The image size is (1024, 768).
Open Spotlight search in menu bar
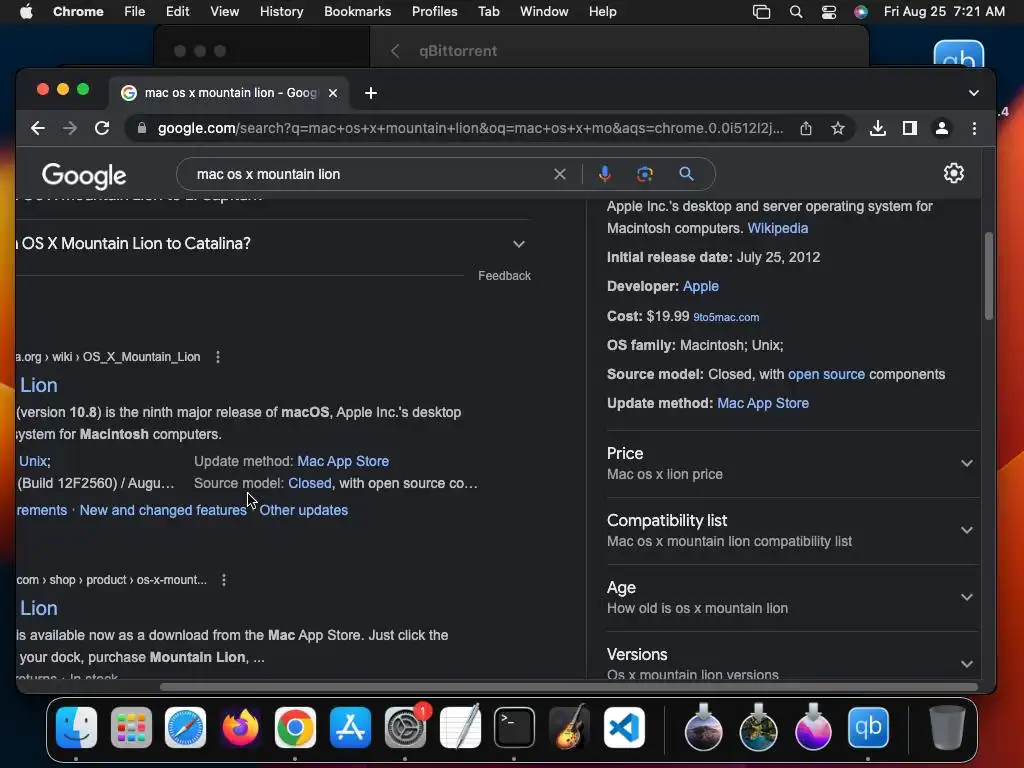pyautogui.click(x=795, y=12)
